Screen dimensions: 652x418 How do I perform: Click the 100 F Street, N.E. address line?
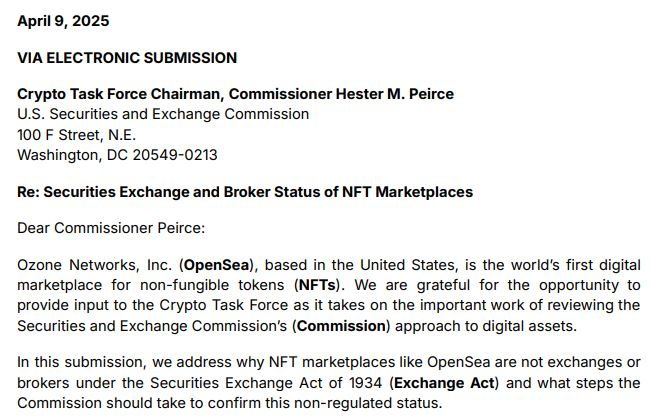point(77,135)
